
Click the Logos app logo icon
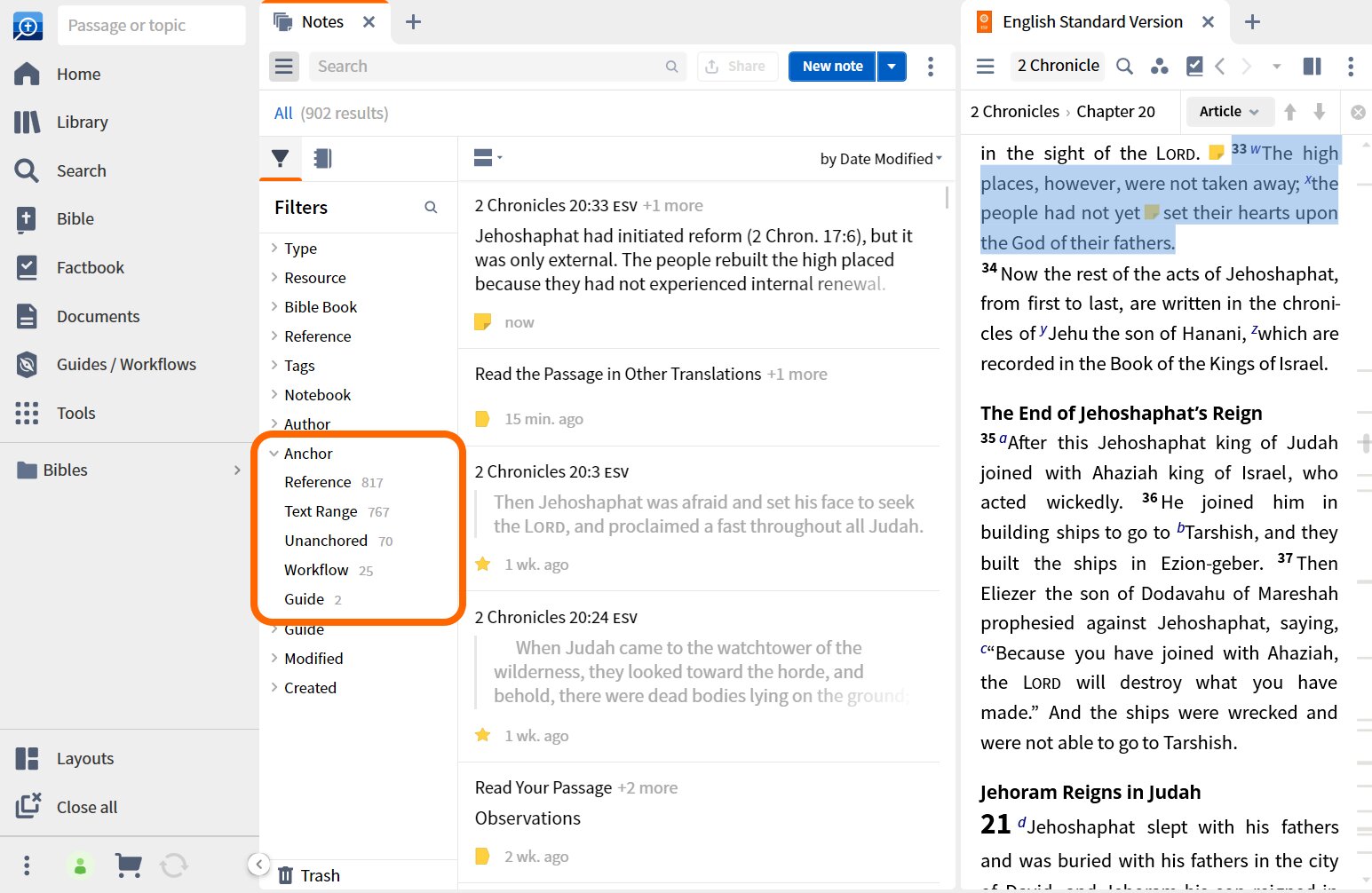[28, 26]
